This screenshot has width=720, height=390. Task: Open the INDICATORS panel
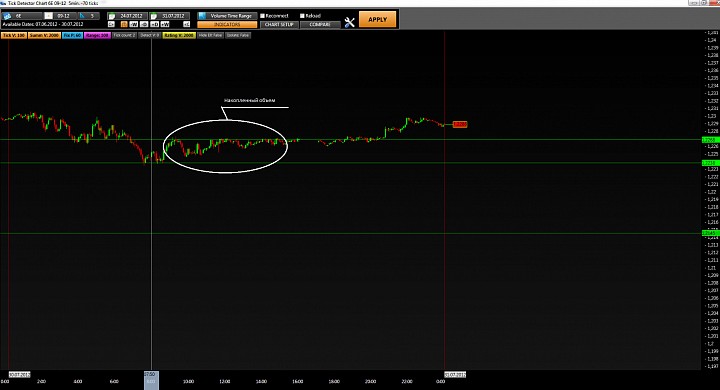227,24
